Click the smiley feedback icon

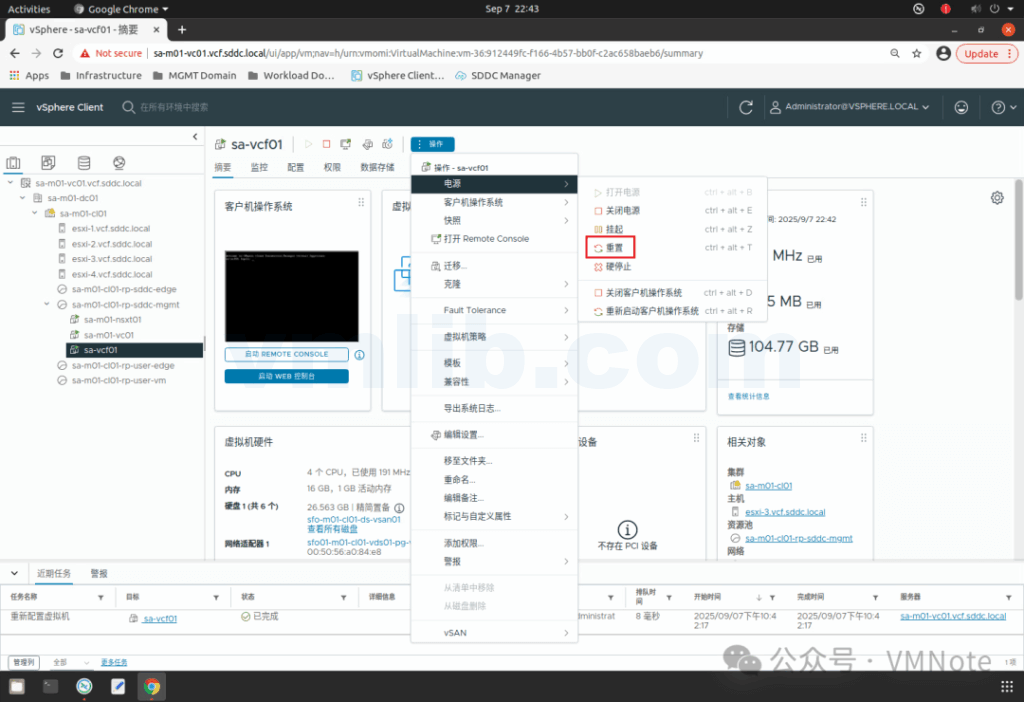961,107
